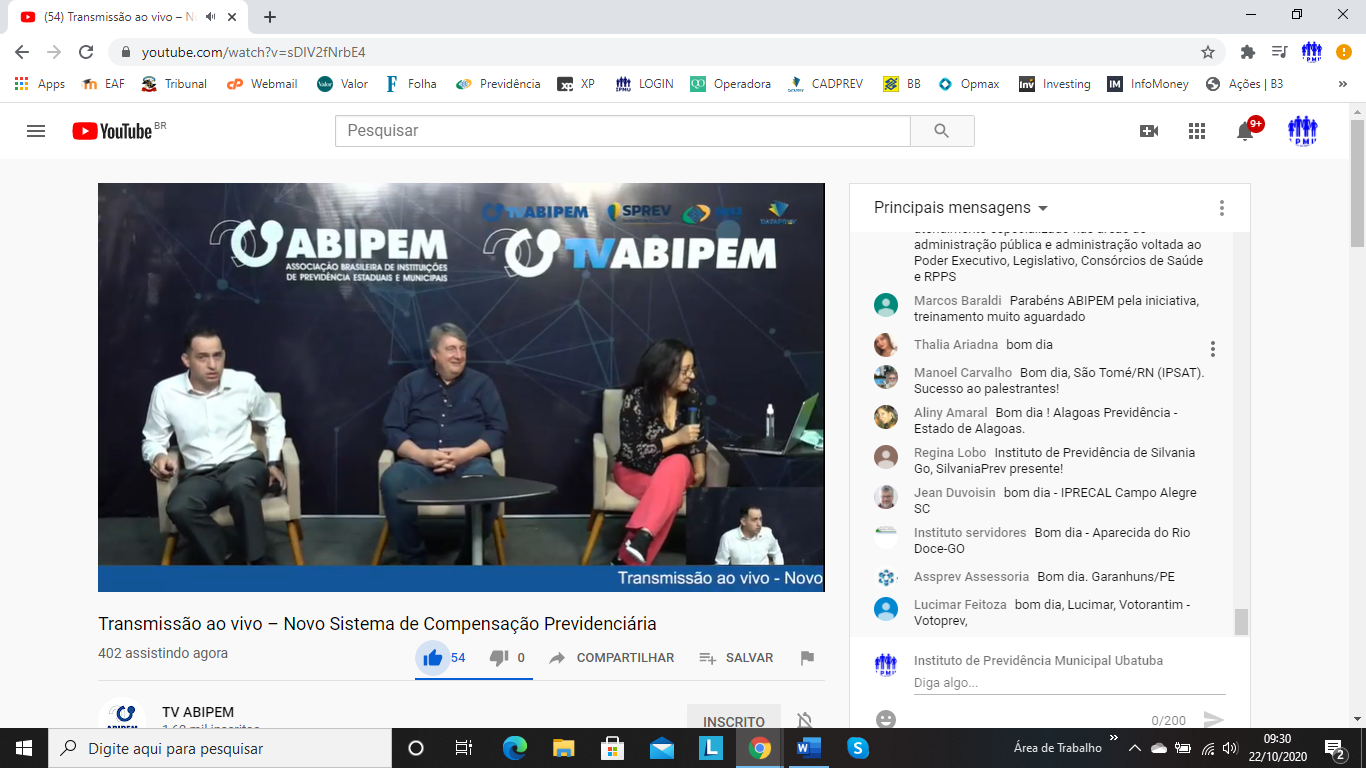Open the Tribunal bookmark
Screen dimensions: 1366x768
(x=174, y=84)
